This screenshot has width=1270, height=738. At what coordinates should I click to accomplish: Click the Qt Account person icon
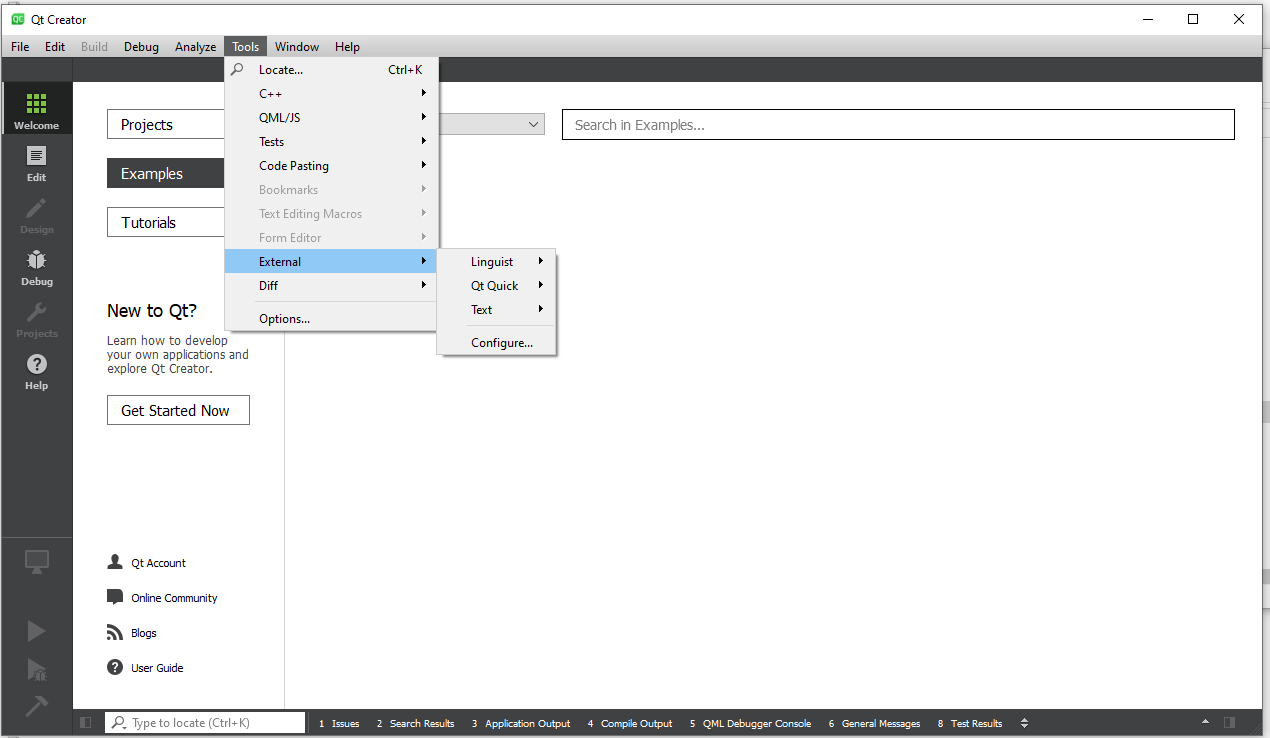pyautogui.click(x=114, y=562)
